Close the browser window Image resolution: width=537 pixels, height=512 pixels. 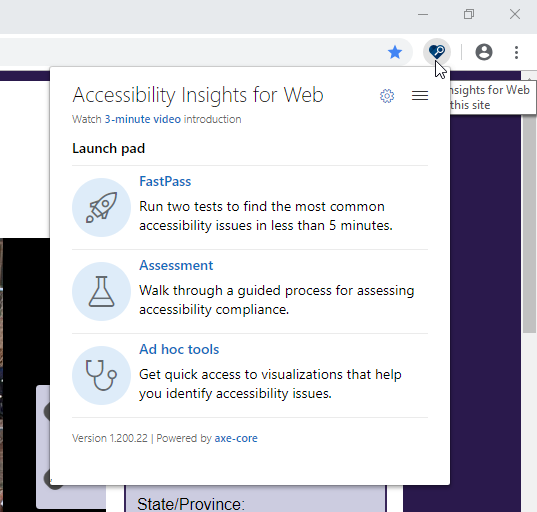coord(515,14)
